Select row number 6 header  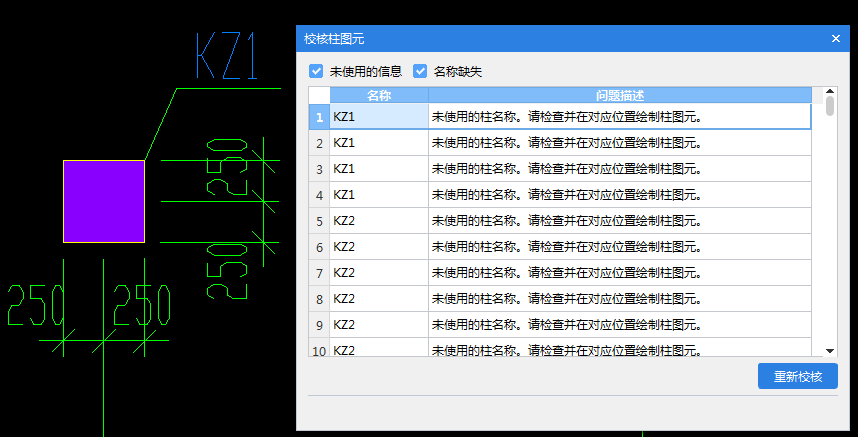coord(320,247)
